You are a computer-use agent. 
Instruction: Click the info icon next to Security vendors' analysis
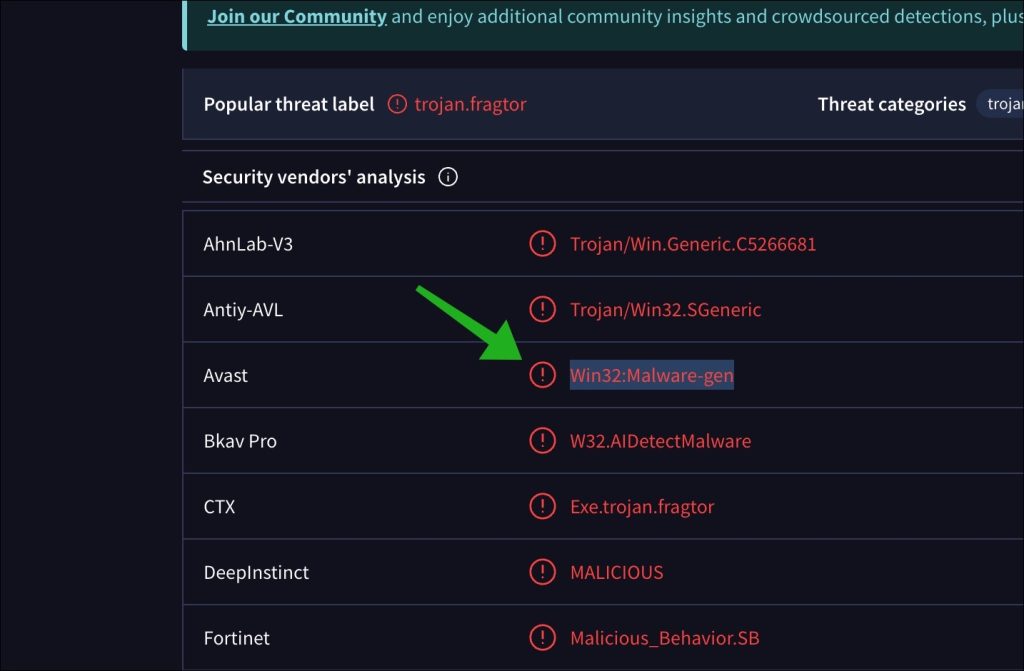(x=448, y=177)
